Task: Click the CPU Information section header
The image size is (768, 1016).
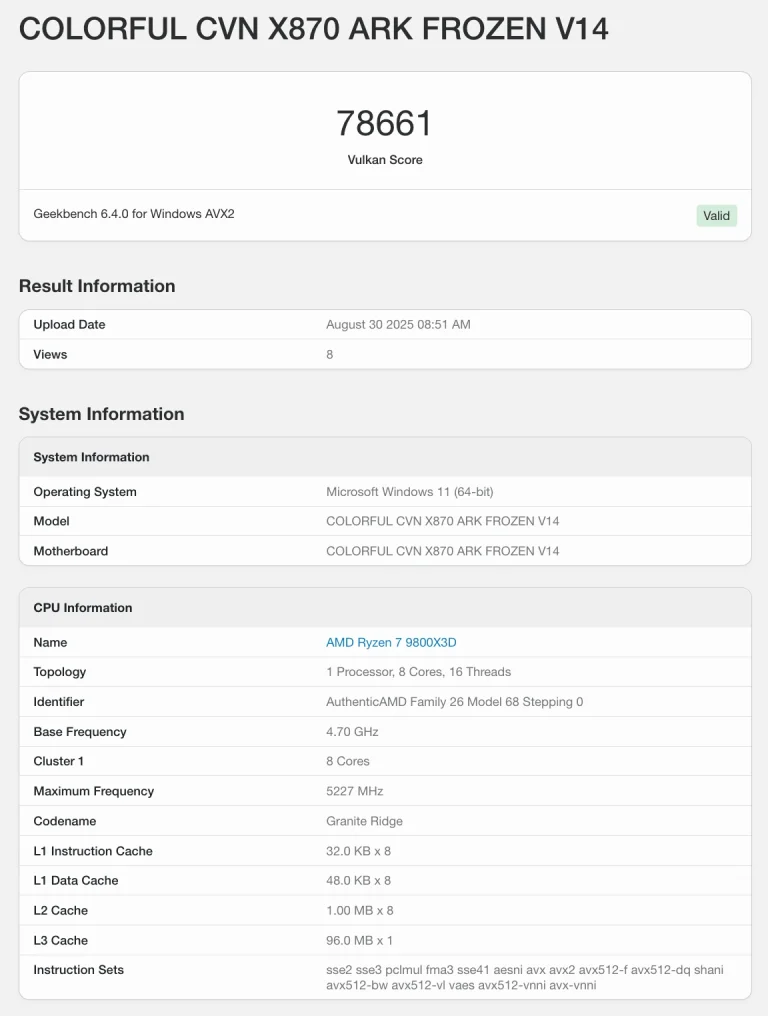Action: click(x=82, y=607)
